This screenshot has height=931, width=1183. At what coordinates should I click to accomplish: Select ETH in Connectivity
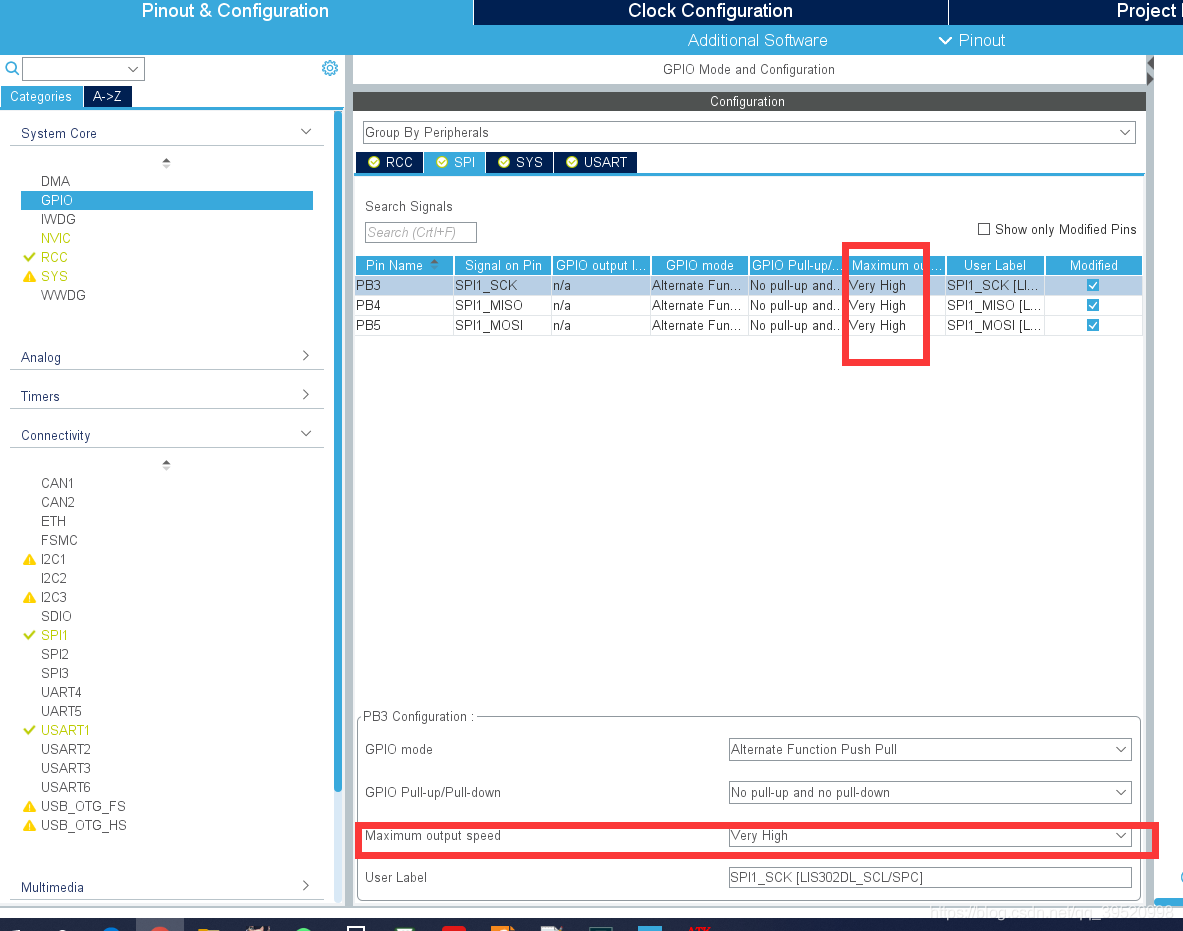[x=54, y=521]
